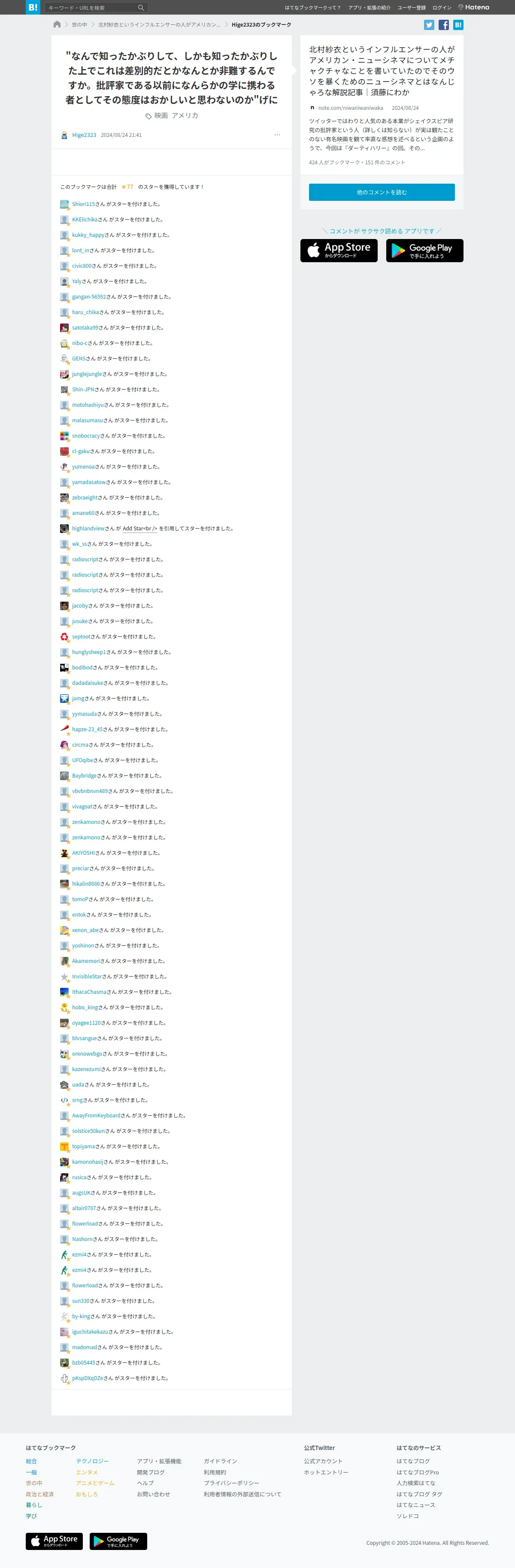Visit Shiori115's profile link

point(83,205)
